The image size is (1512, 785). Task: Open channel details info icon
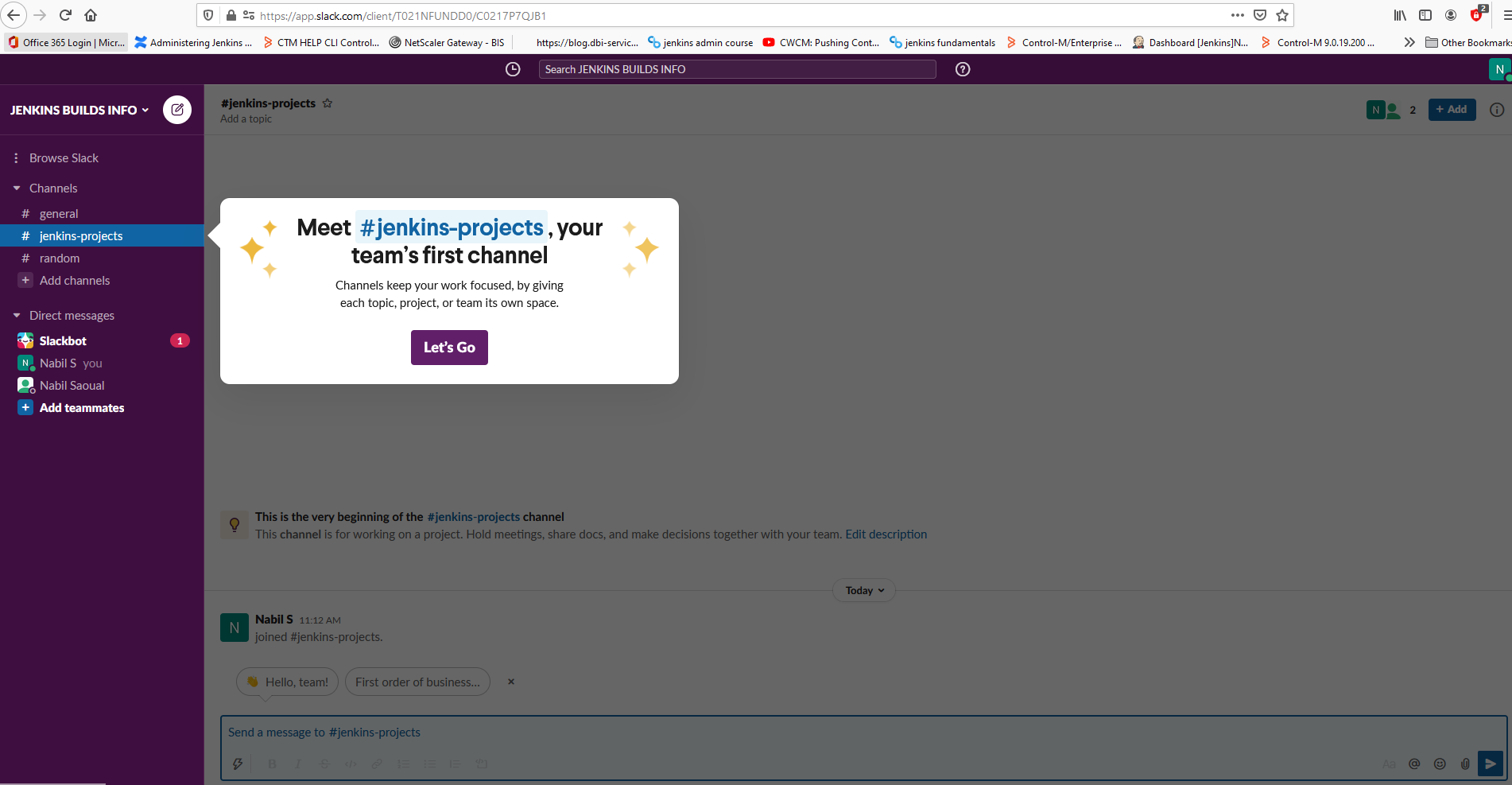(x=1496, y=110)
